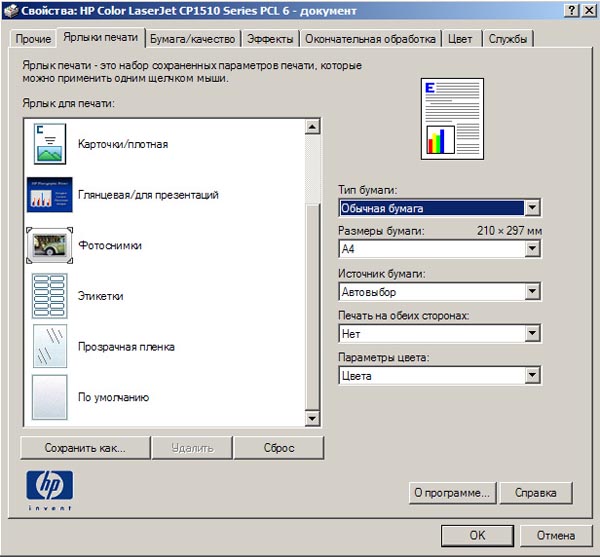Click the Сохранить как... button
This screenshot has height=557, width=600.
click(x=85, y=448)
